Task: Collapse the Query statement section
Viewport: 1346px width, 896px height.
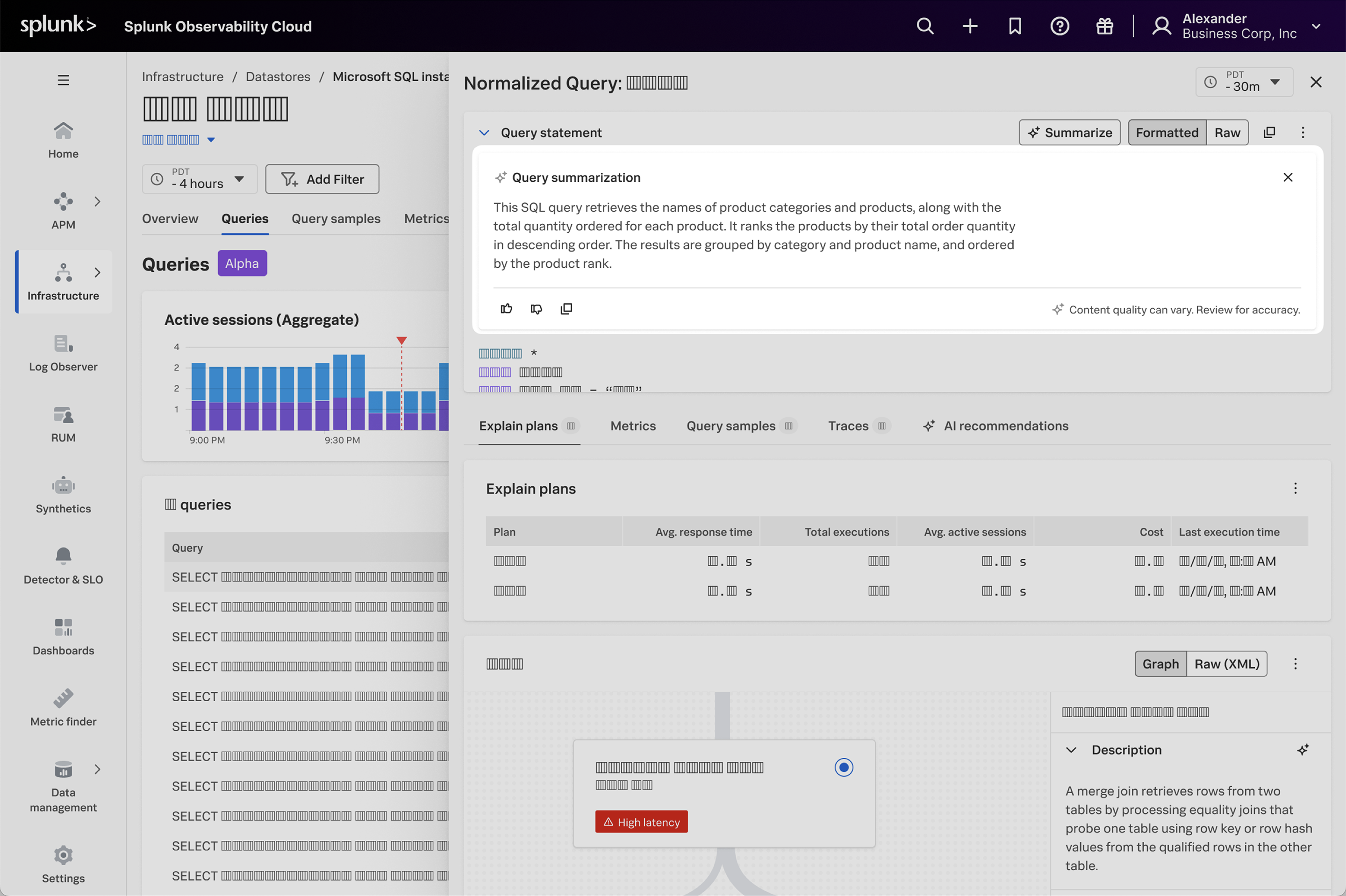Action: point(484,133)
